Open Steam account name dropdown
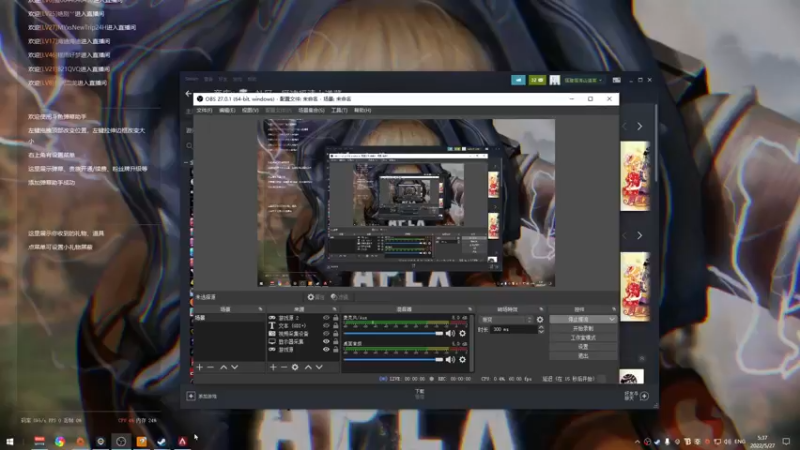This screenshot has width=800, height=450. click(x=583, y=80)
